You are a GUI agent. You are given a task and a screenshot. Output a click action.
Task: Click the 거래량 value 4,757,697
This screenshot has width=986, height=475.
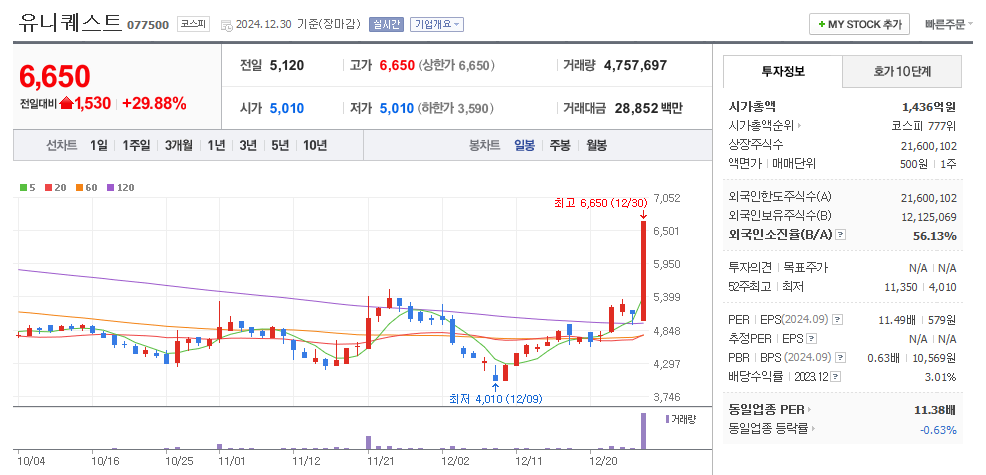click(x=635, y=65)
